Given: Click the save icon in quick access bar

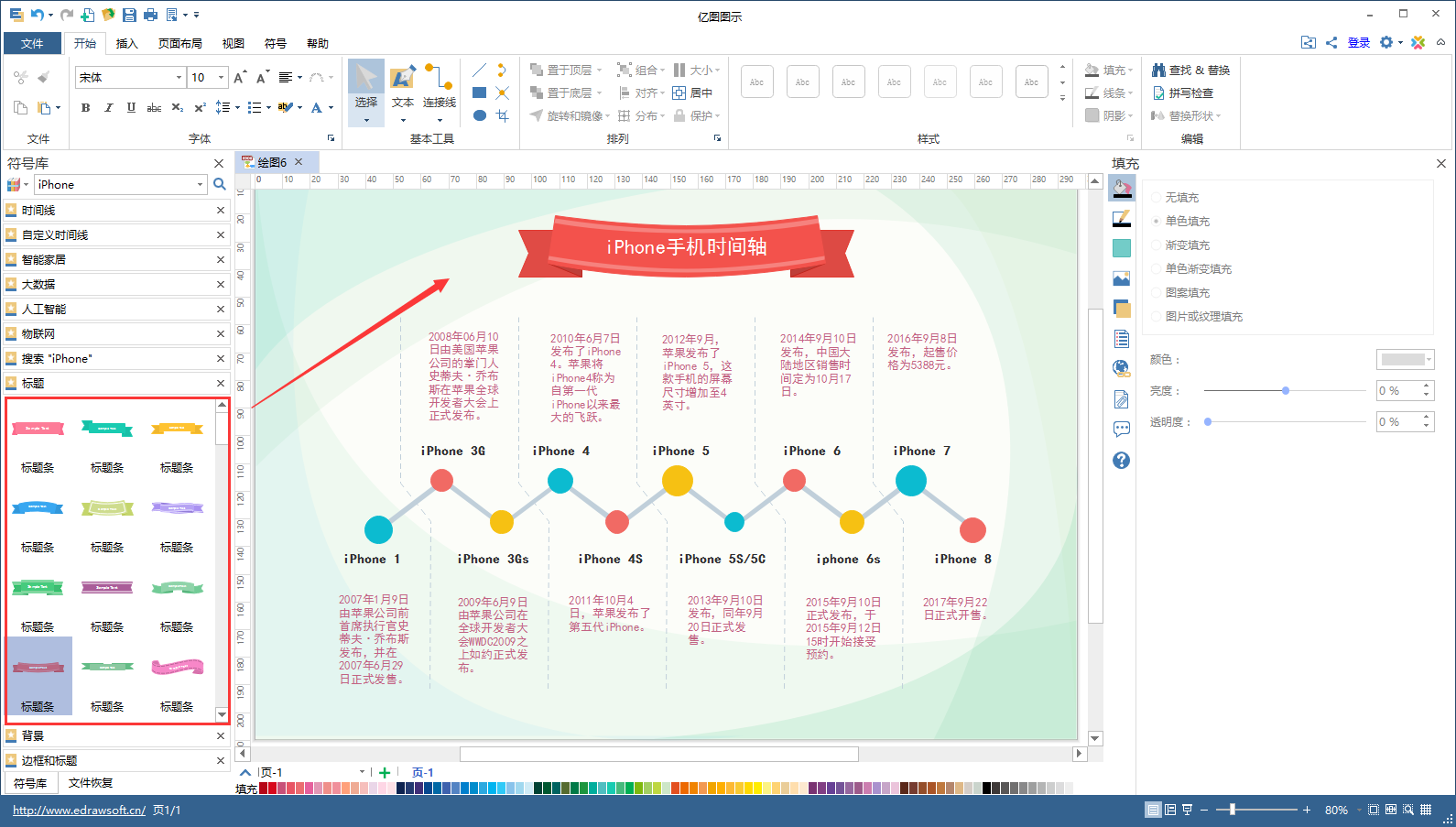Looking at the screenshot, I should 129,15.
